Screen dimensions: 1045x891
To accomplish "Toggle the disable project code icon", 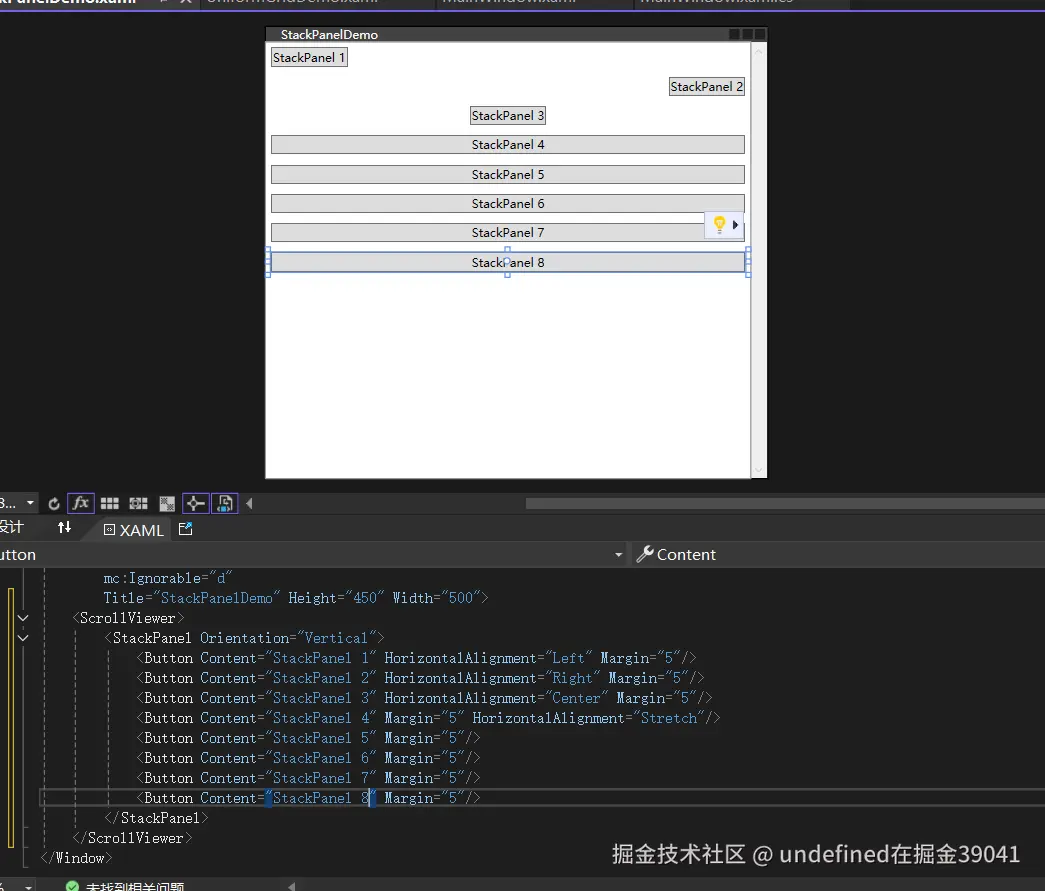I will 225,503.
